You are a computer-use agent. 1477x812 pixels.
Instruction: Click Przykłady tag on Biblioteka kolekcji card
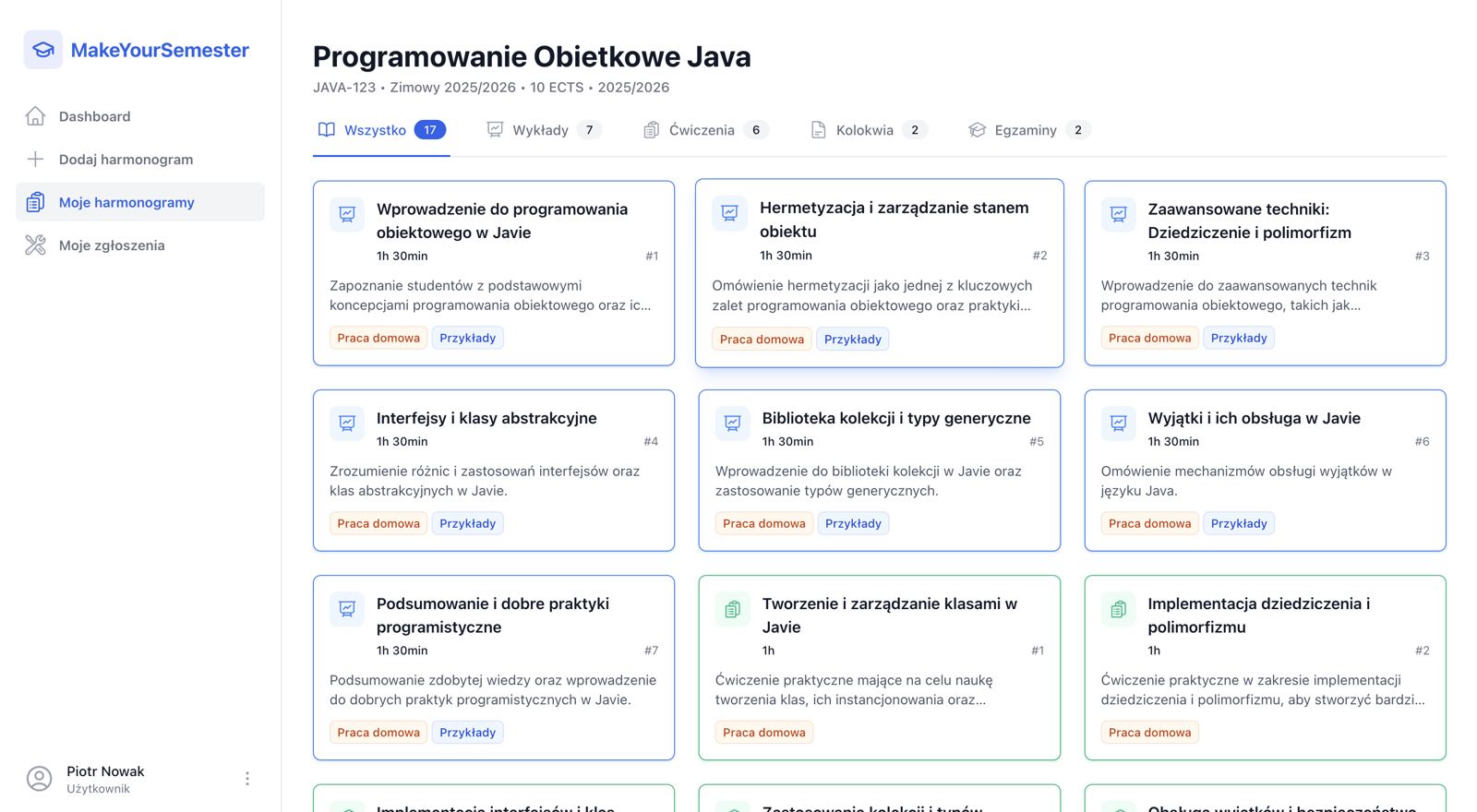[852, 524]
